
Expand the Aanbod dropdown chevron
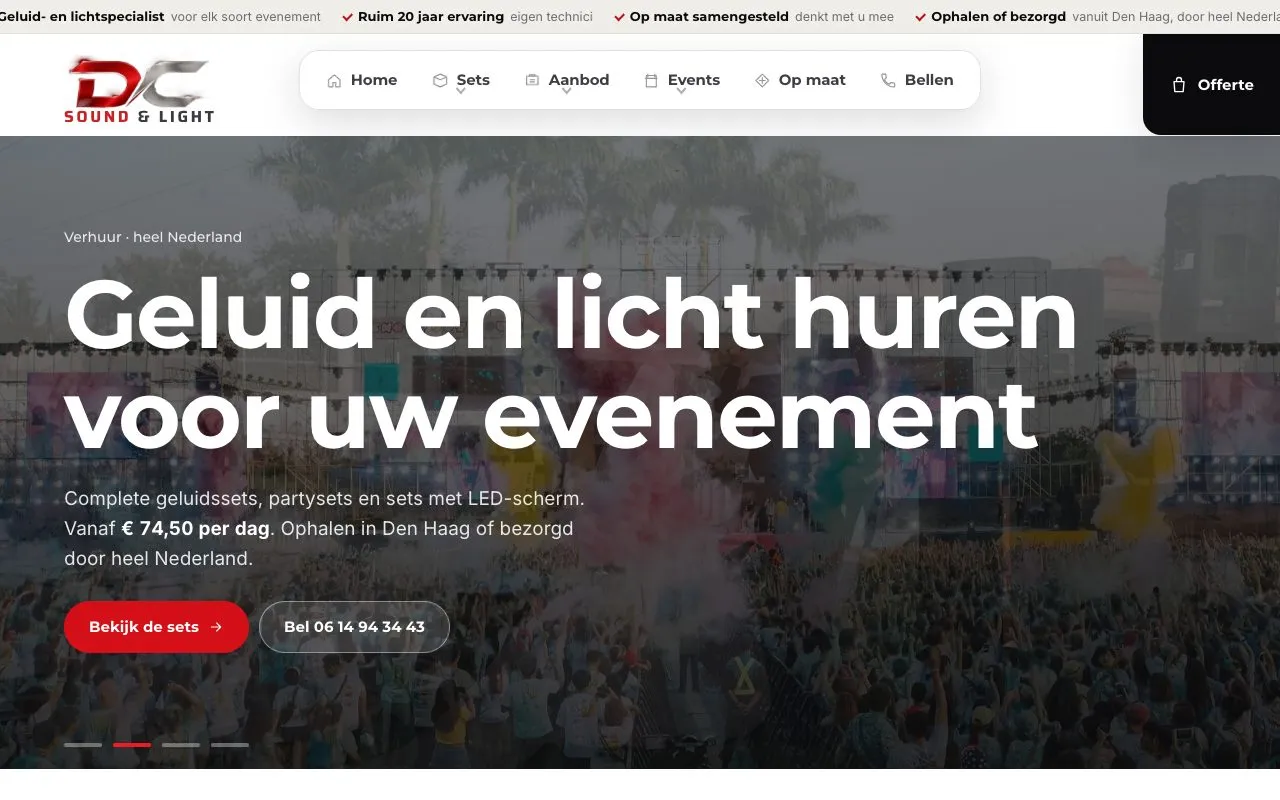[566, 92]
